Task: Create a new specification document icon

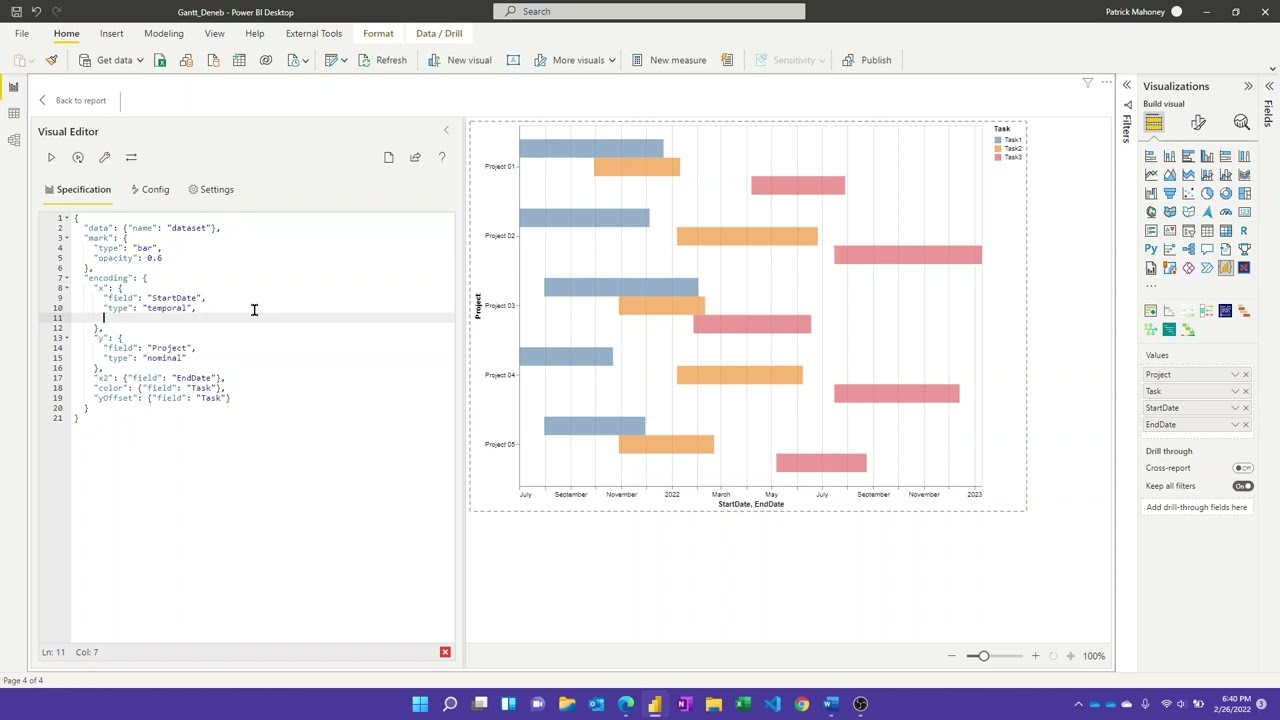Action: point(389,157)
